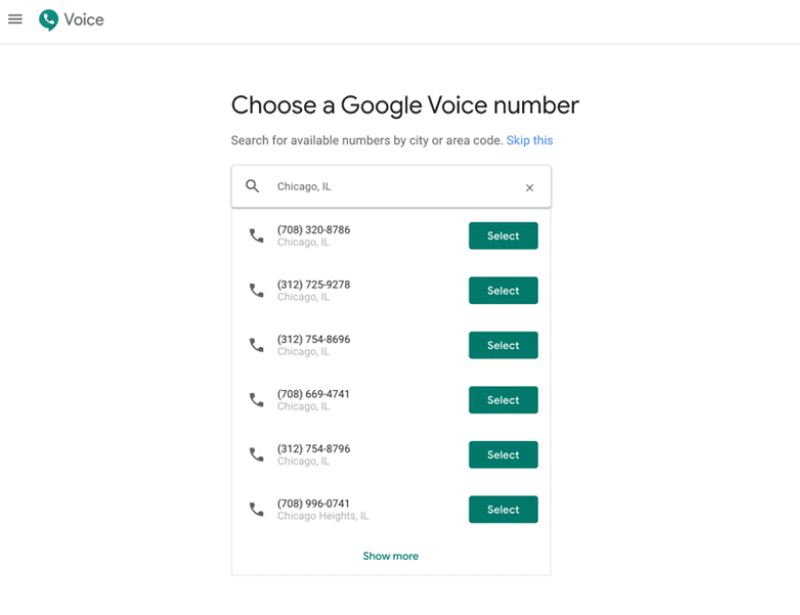The image size is (800, 615).
Task: Click phone icon beside (312) 754-8696
Action: point(256,345)
